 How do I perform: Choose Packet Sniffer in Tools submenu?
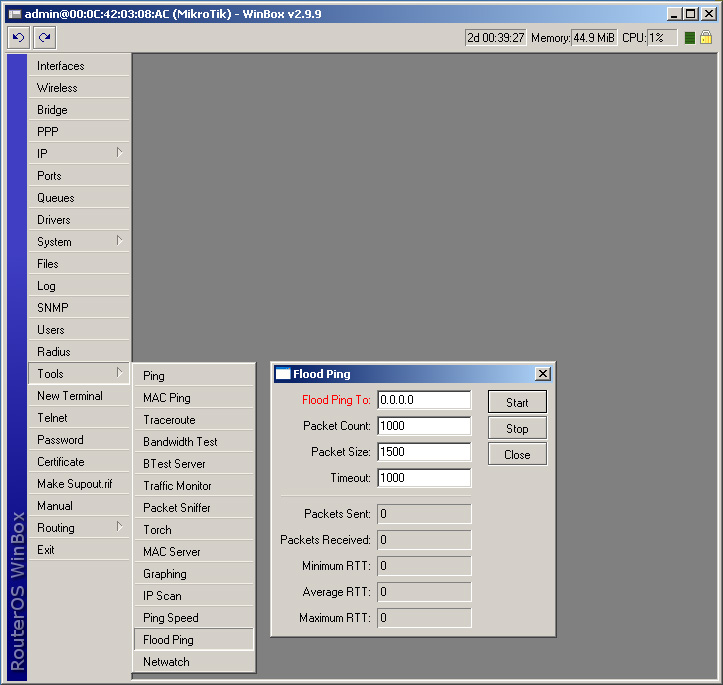194,508
